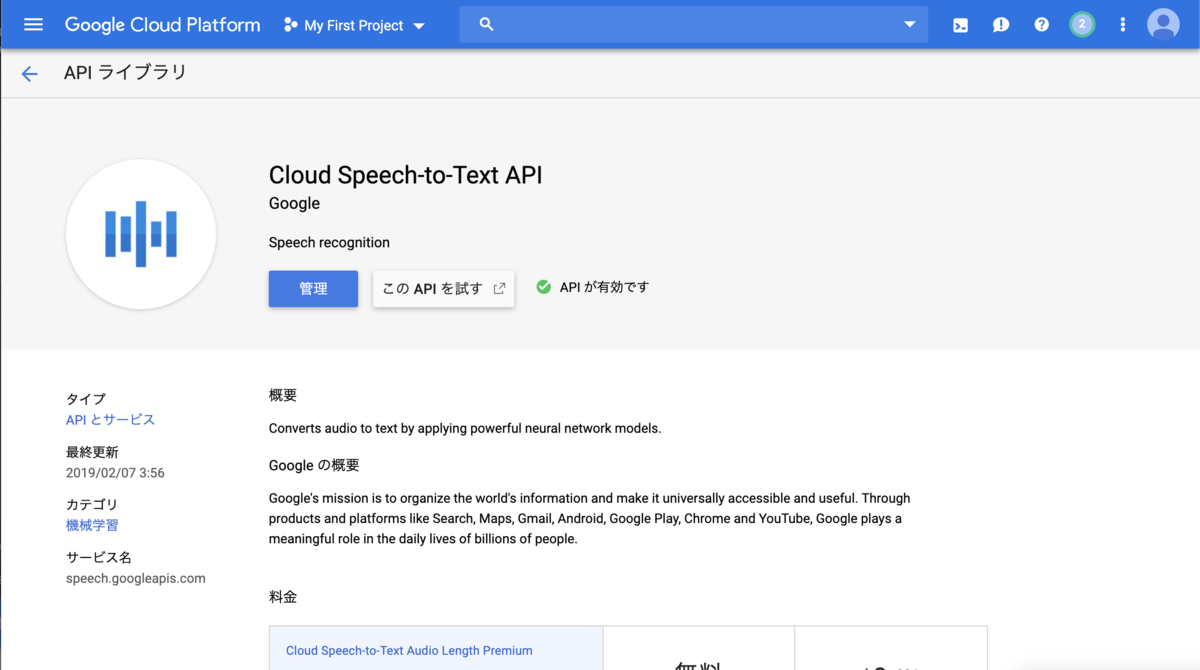Image resolution: width=1200 pixels, height=670 pixels.
Task: Focus the top search input field
Action: tap(693, 24)
